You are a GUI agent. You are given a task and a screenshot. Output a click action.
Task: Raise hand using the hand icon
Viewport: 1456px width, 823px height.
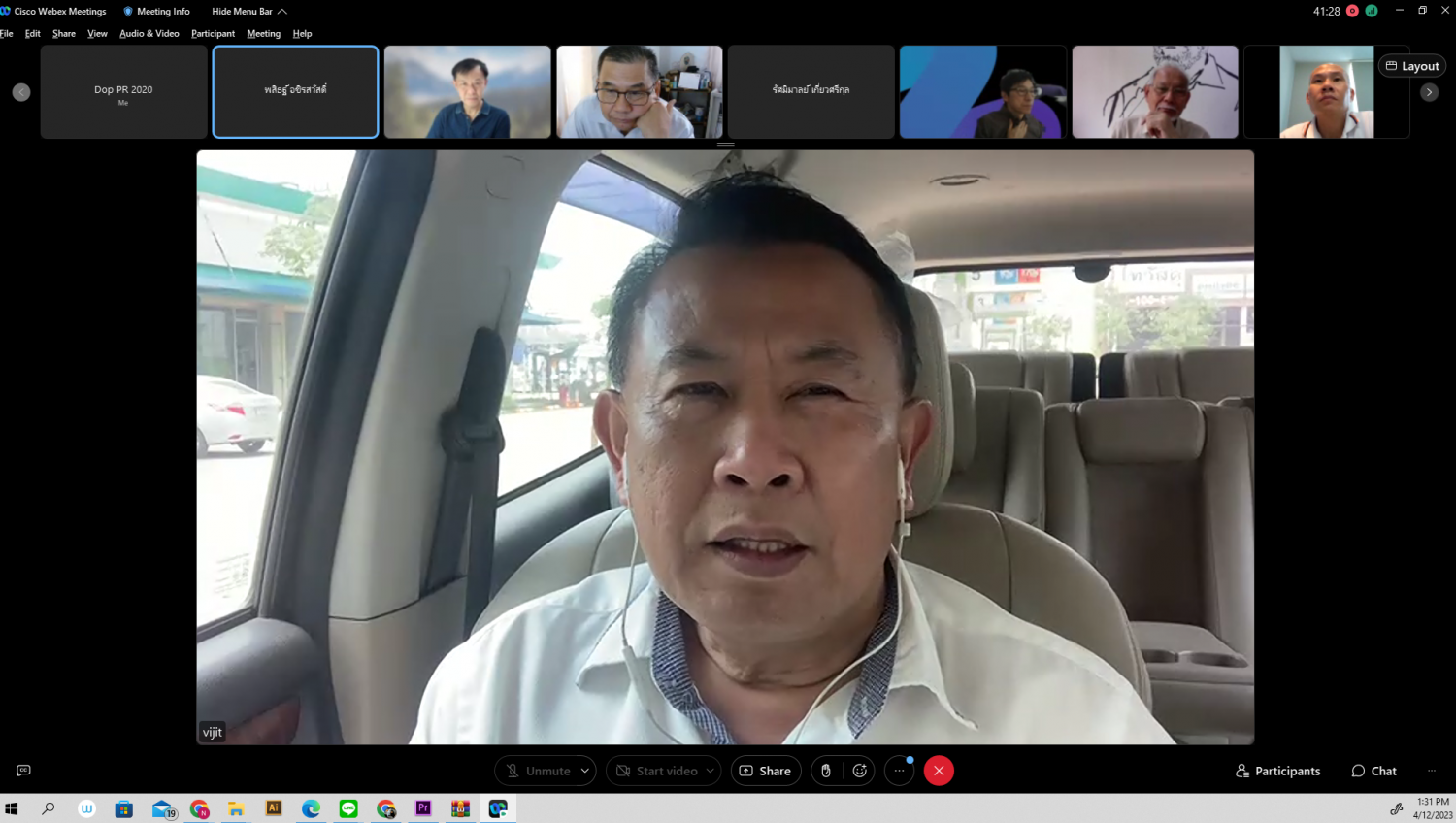coord(826,771)
